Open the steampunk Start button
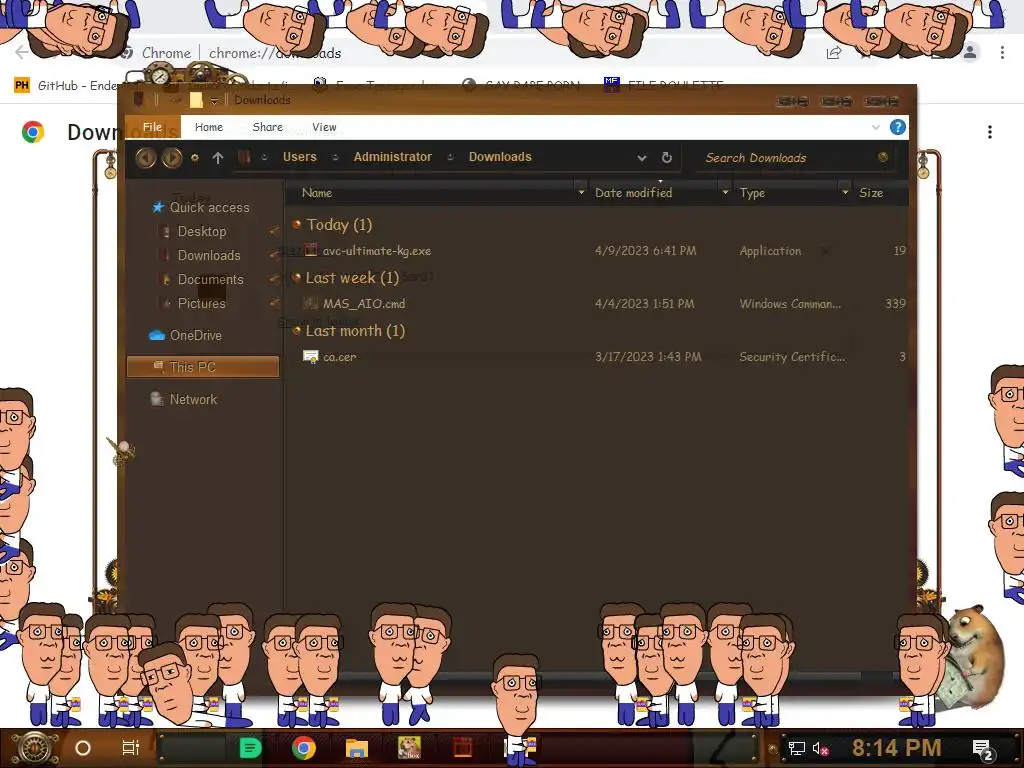Image resolution: width=1024 pixels, height=768 pixels. tap(34, 748)
